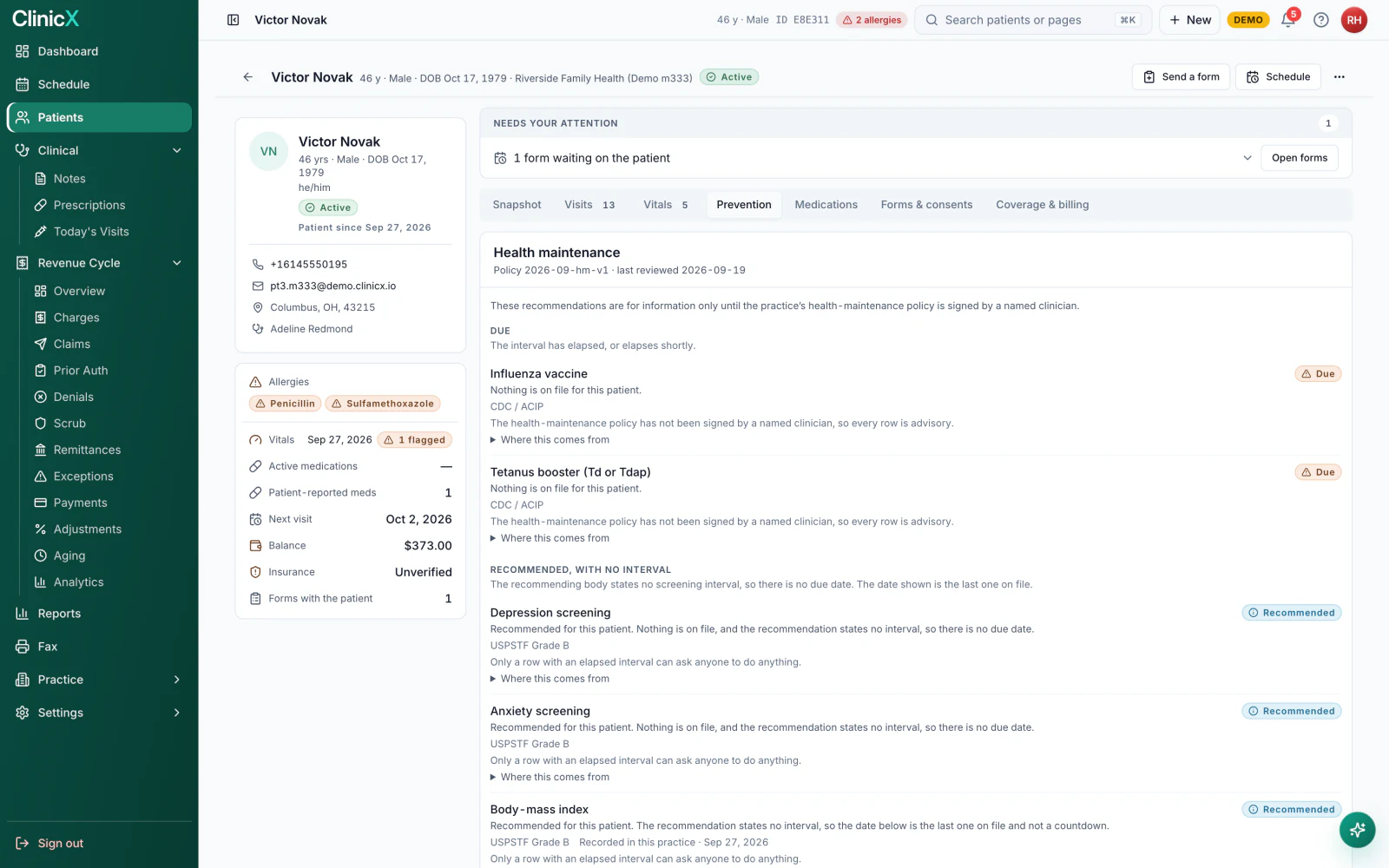
Task: Open Schedule in the sidebar
Action: pos(99,84)
